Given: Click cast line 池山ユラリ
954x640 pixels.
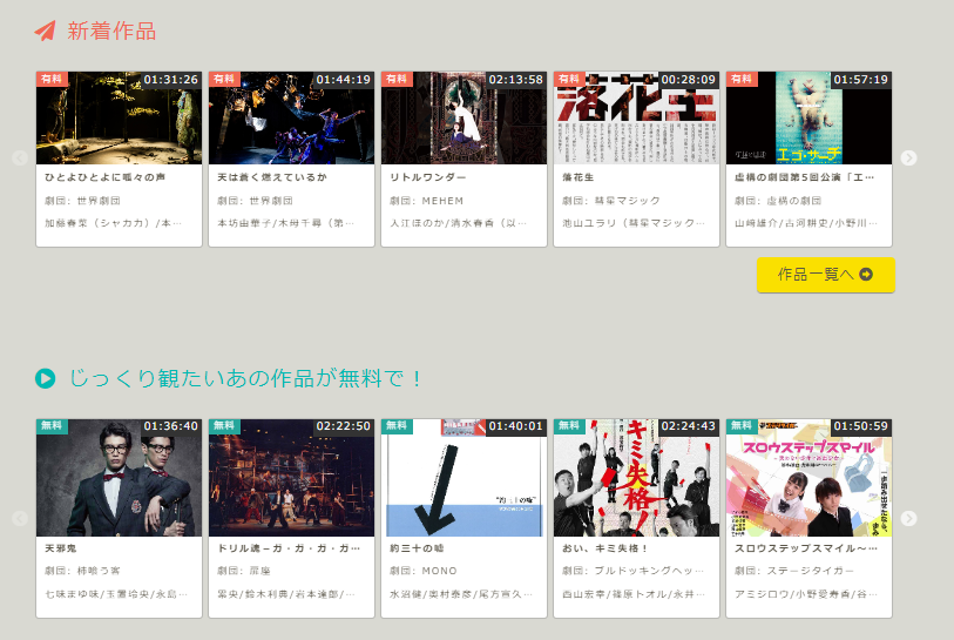Looking at the screenshot, I should coord(633,223).
